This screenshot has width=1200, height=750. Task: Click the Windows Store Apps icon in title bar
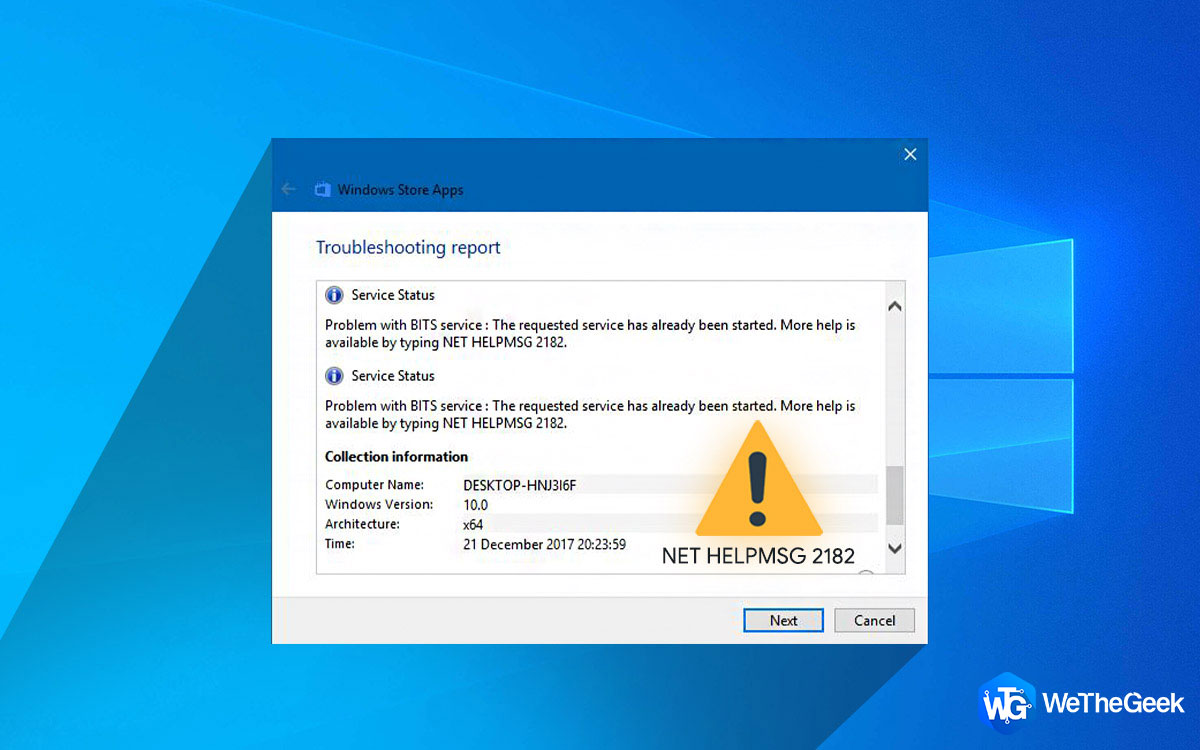(x=321, y=188)
